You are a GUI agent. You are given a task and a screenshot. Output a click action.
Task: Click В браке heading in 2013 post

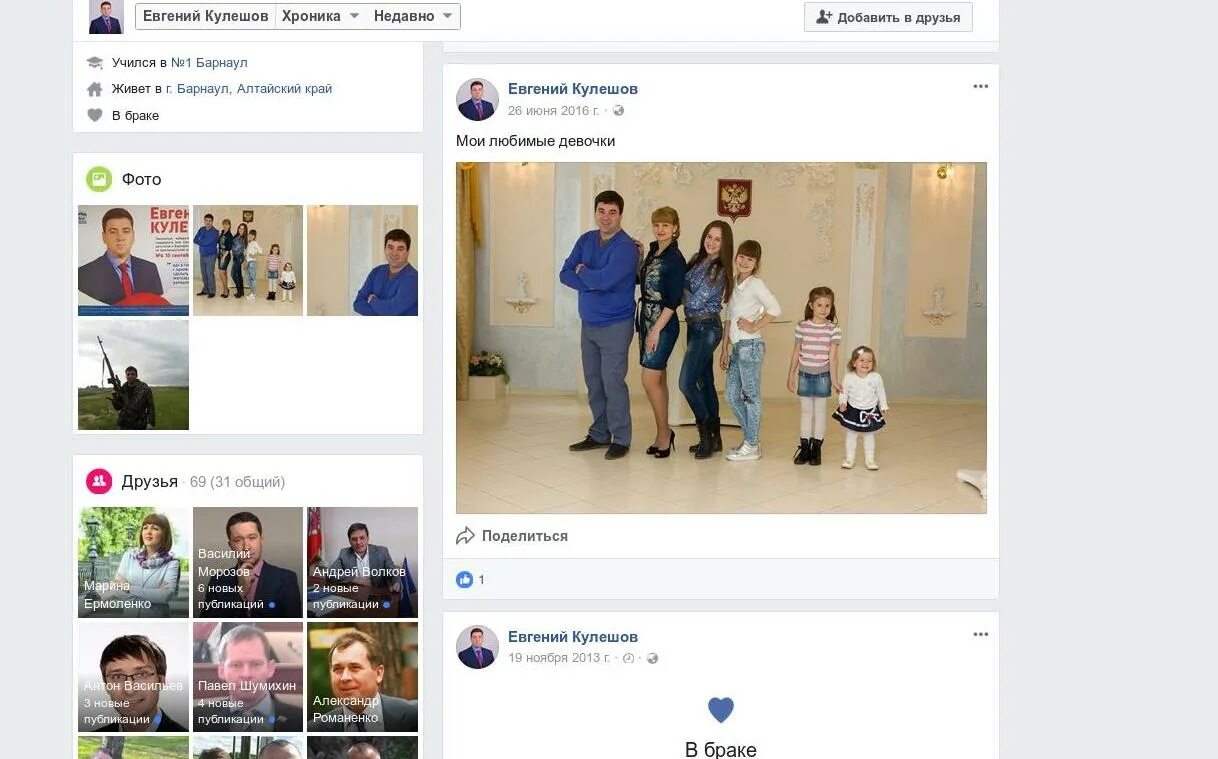(721, 749)
